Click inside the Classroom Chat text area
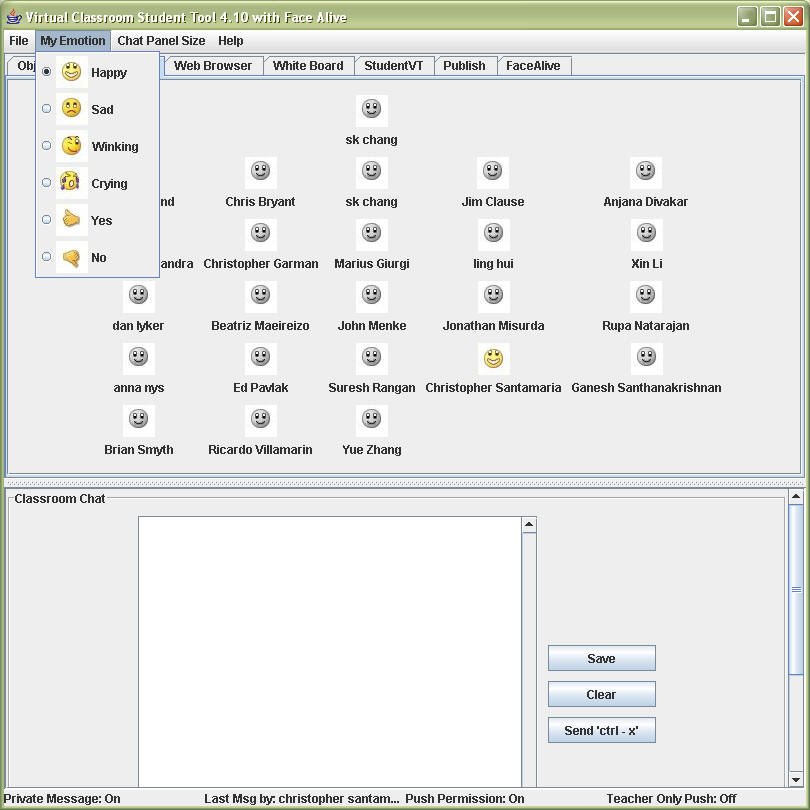 pyautogui.click(x=330, y=650)
